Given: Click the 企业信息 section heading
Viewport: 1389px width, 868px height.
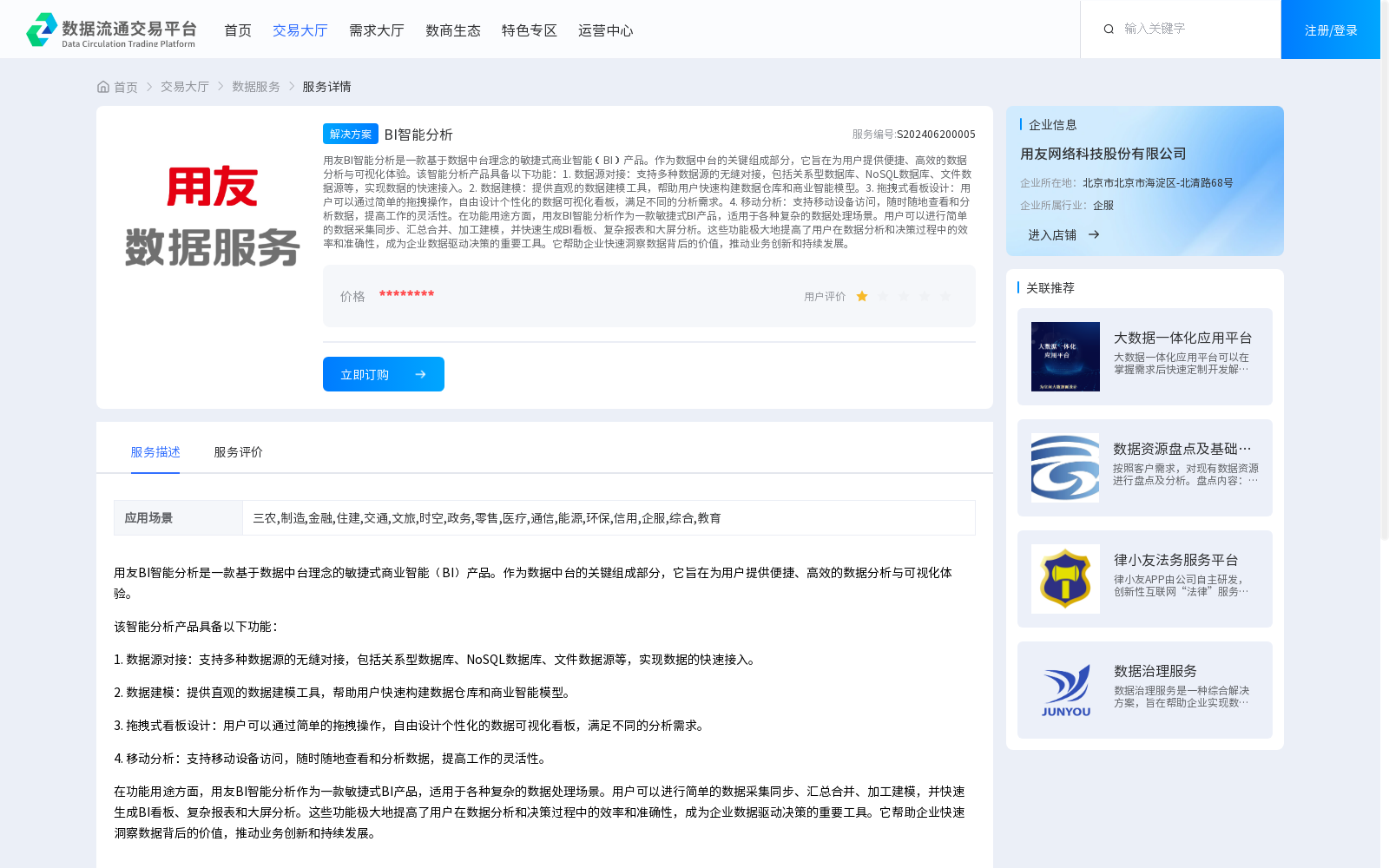Looking at the screenshot, I should 1053,125.
